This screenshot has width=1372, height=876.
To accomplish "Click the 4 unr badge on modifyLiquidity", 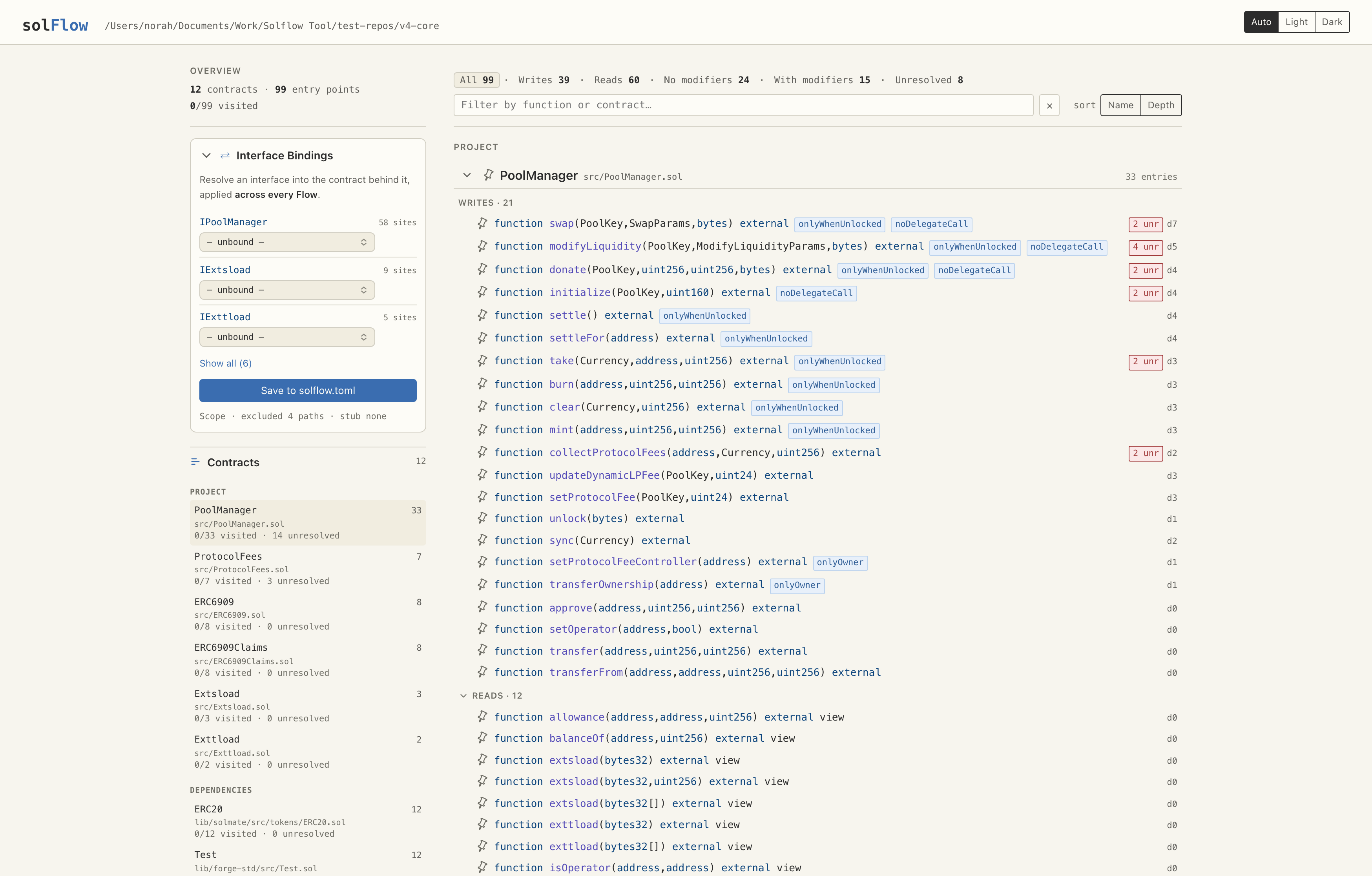I will click(x=1145, y=247).
